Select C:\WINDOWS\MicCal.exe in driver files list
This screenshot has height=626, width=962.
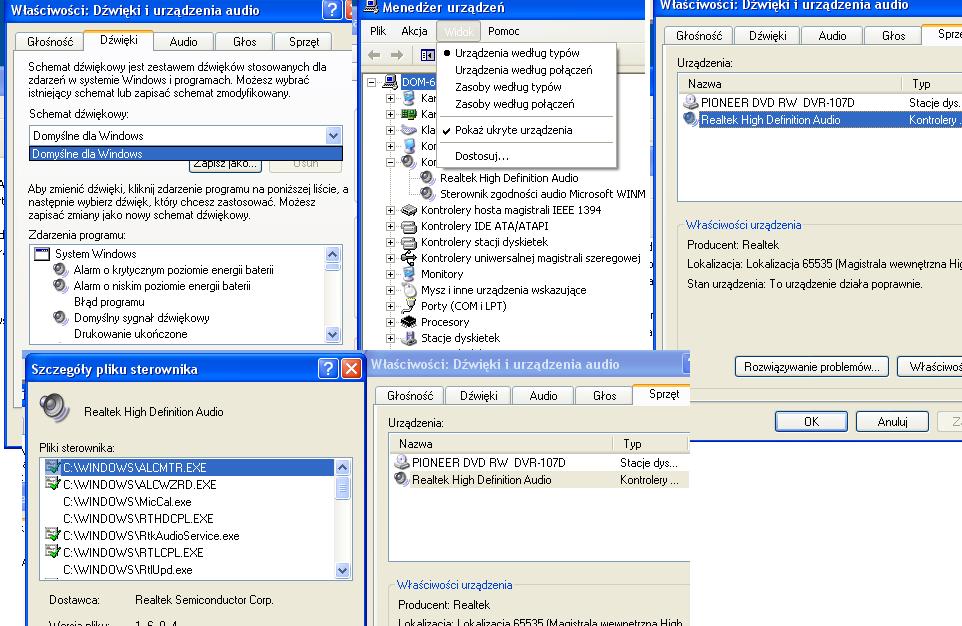(127, 501)
